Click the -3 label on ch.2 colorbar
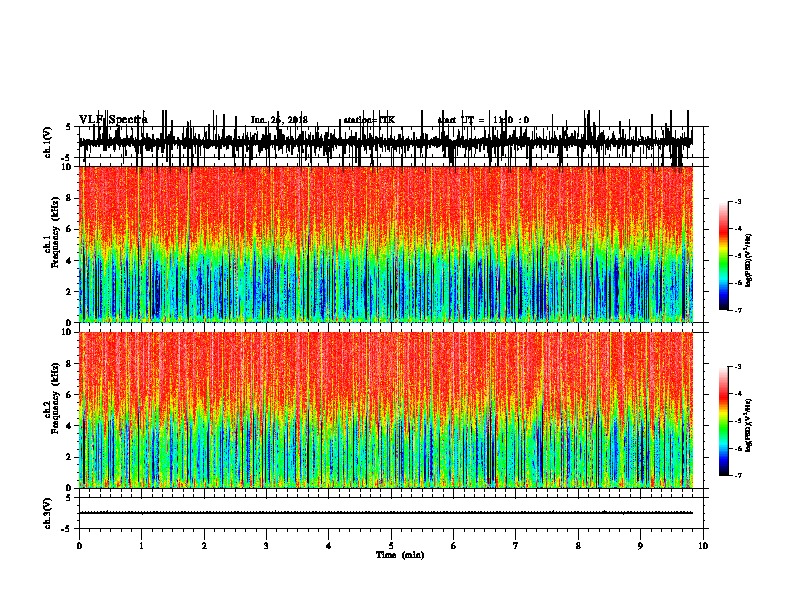Viewport: 792px width, 612px height. tap(737, 367)
